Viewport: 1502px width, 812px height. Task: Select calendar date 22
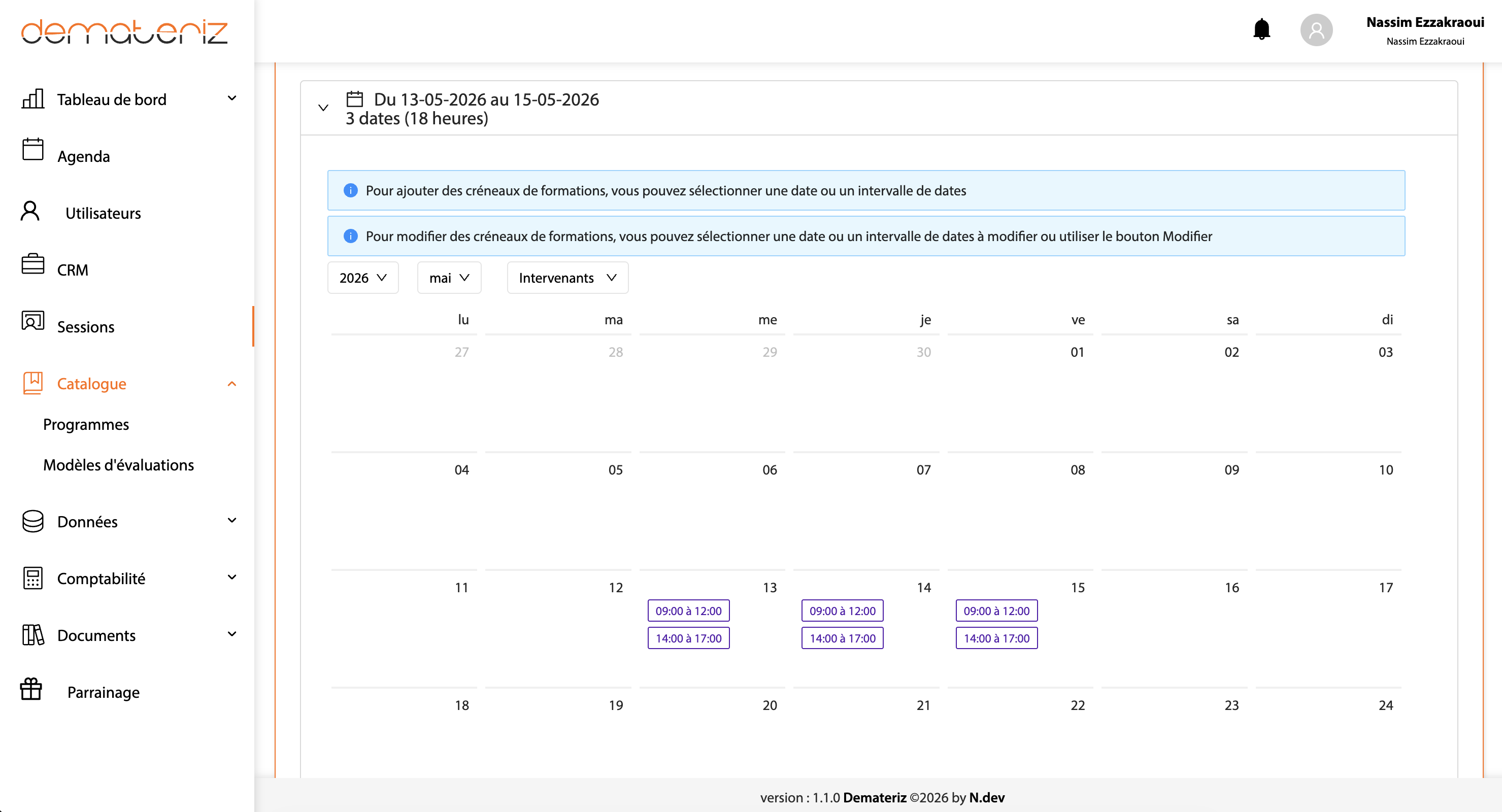click(x=1078, y=705)
